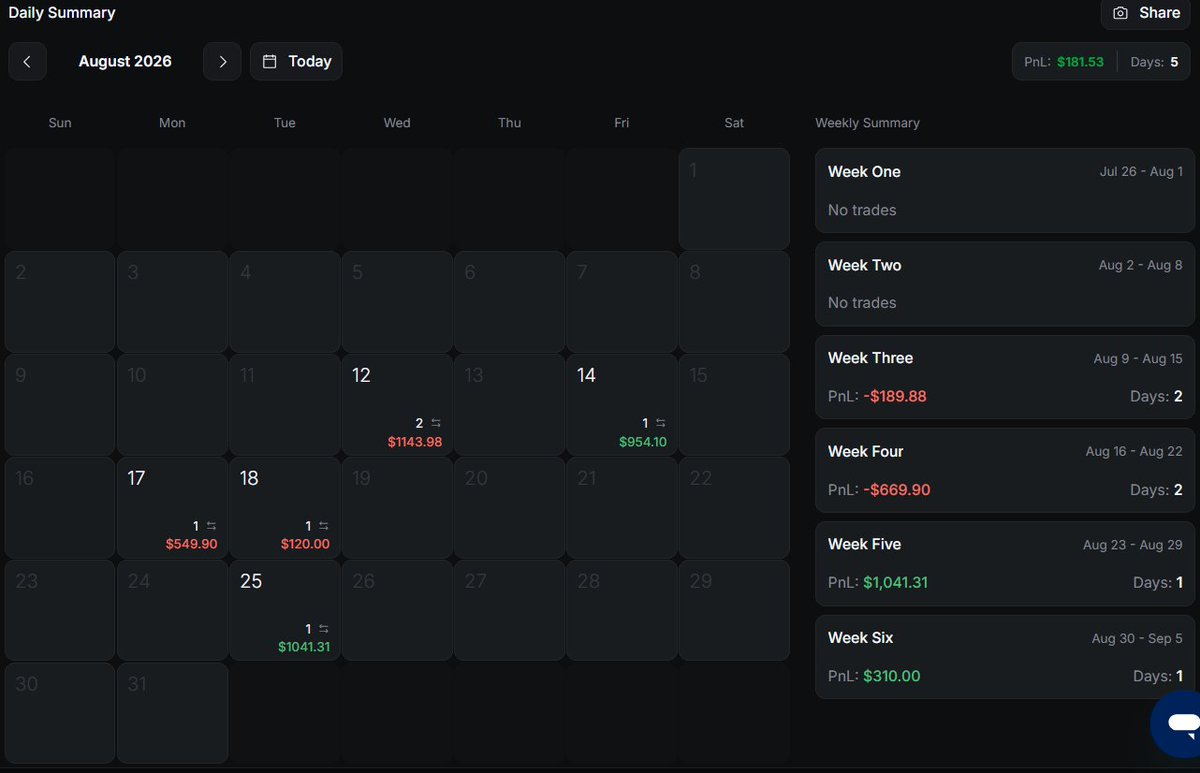Click the Today calendar button
The height and width of the screenshot is (773, 1200).
(x=296, y=61)
